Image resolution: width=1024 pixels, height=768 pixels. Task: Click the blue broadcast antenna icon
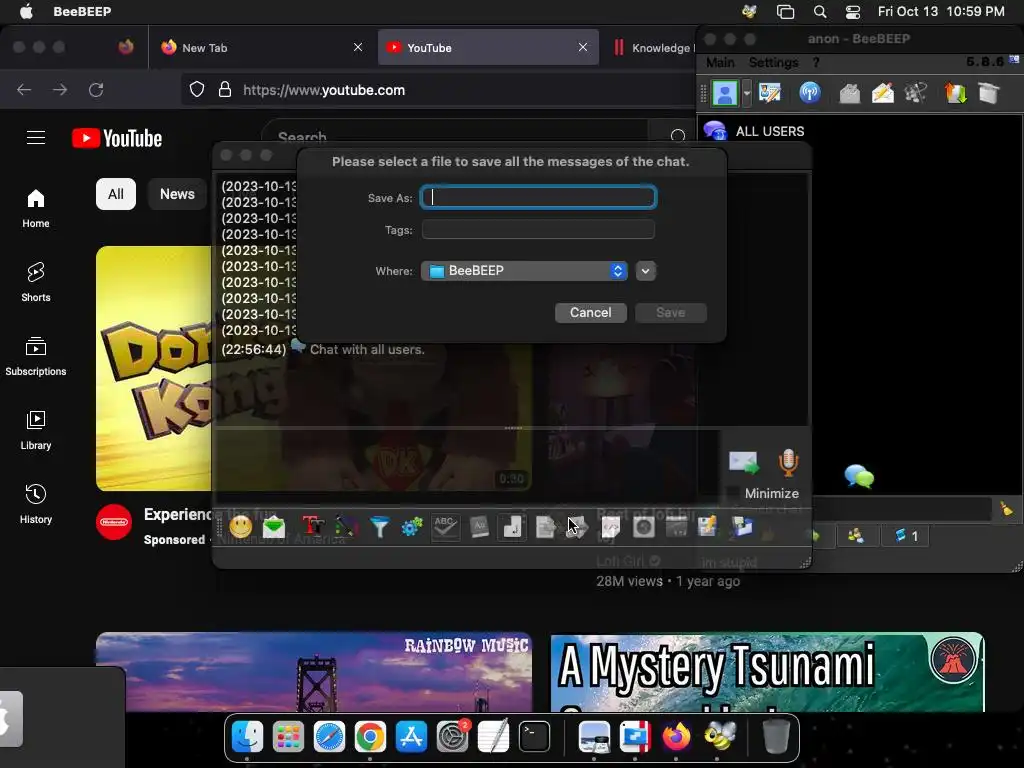[x=810, y=93]
